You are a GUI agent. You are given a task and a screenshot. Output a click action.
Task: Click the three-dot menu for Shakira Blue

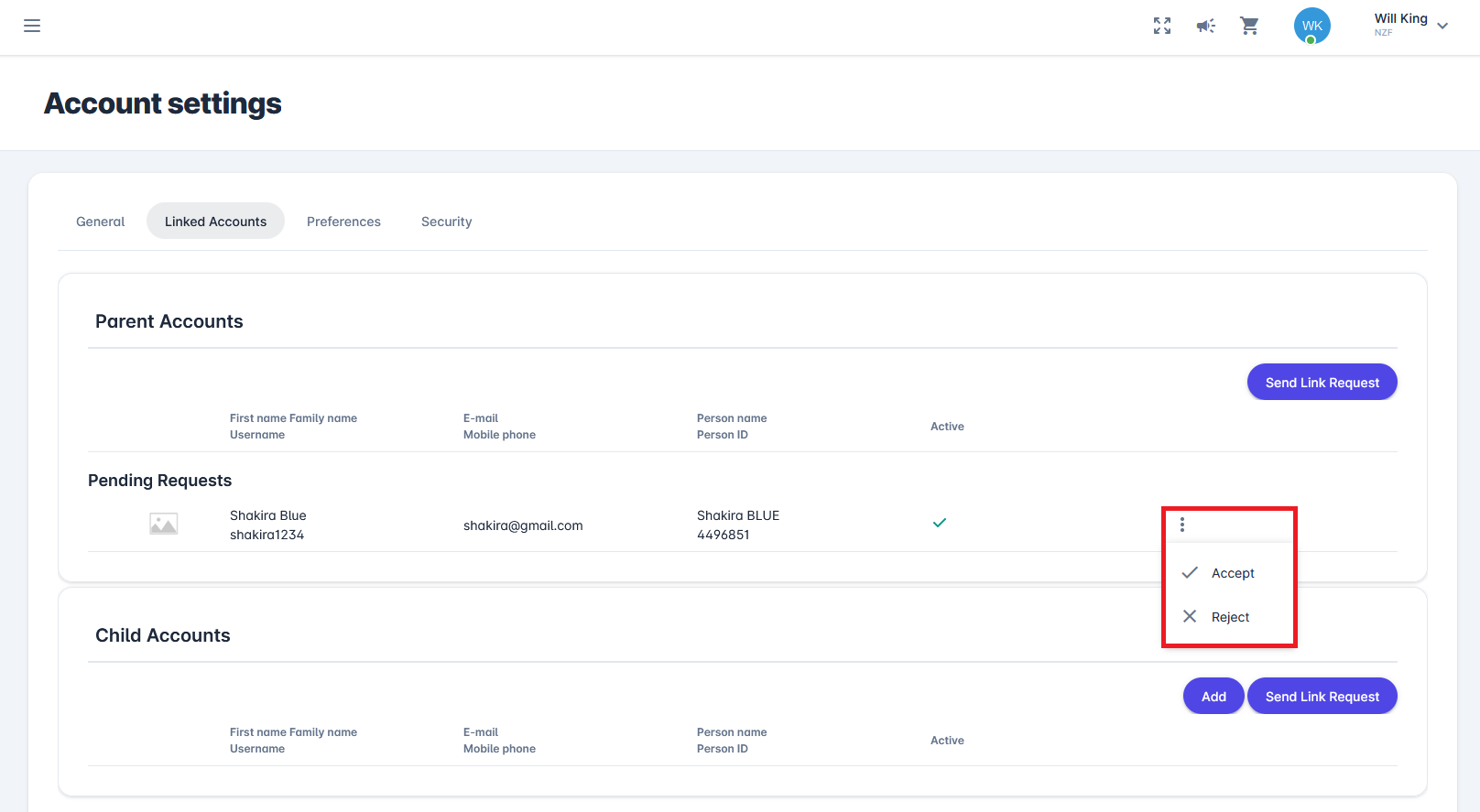1182,525
